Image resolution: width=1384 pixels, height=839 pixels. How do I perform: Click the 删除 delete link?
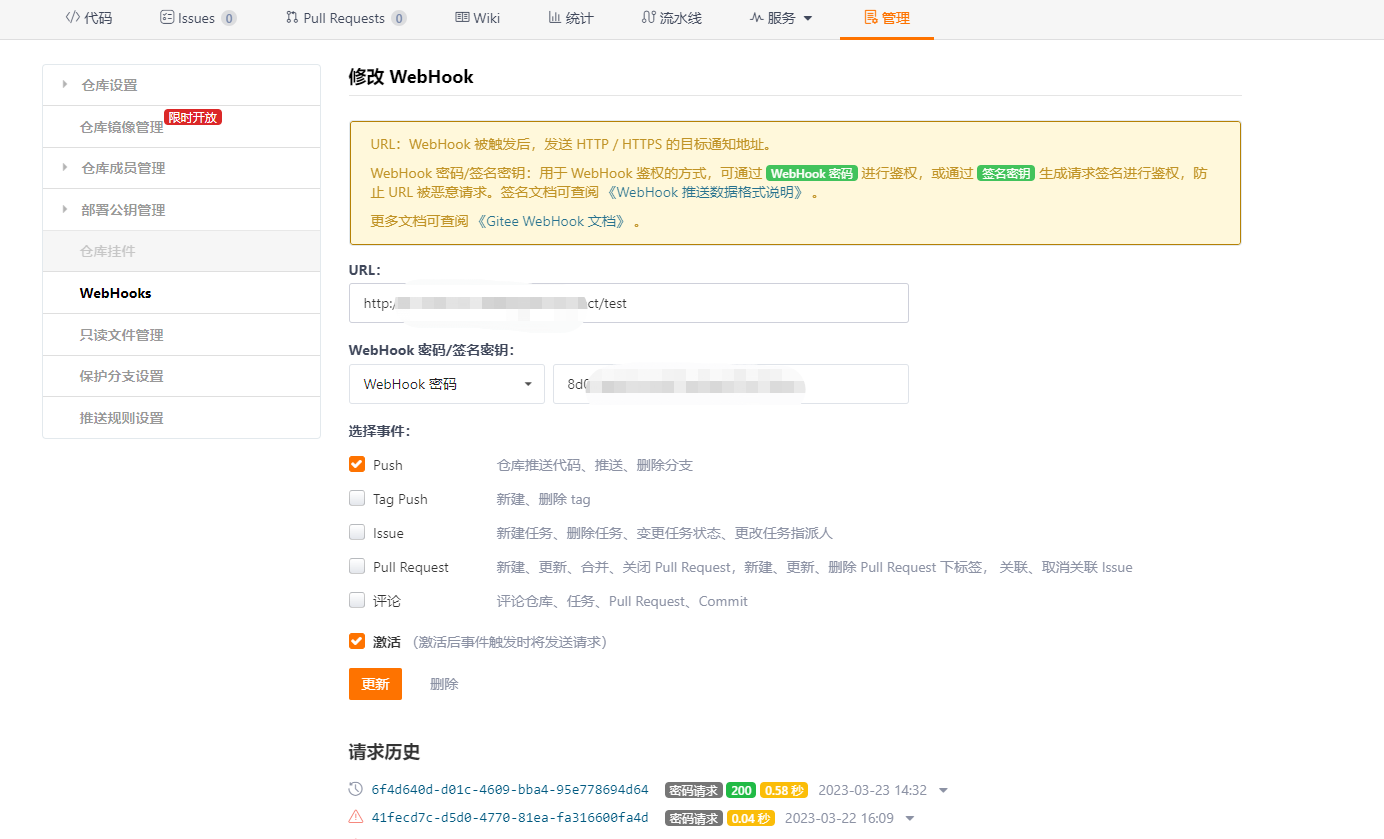pyautogui.click(x=444, y=684)
